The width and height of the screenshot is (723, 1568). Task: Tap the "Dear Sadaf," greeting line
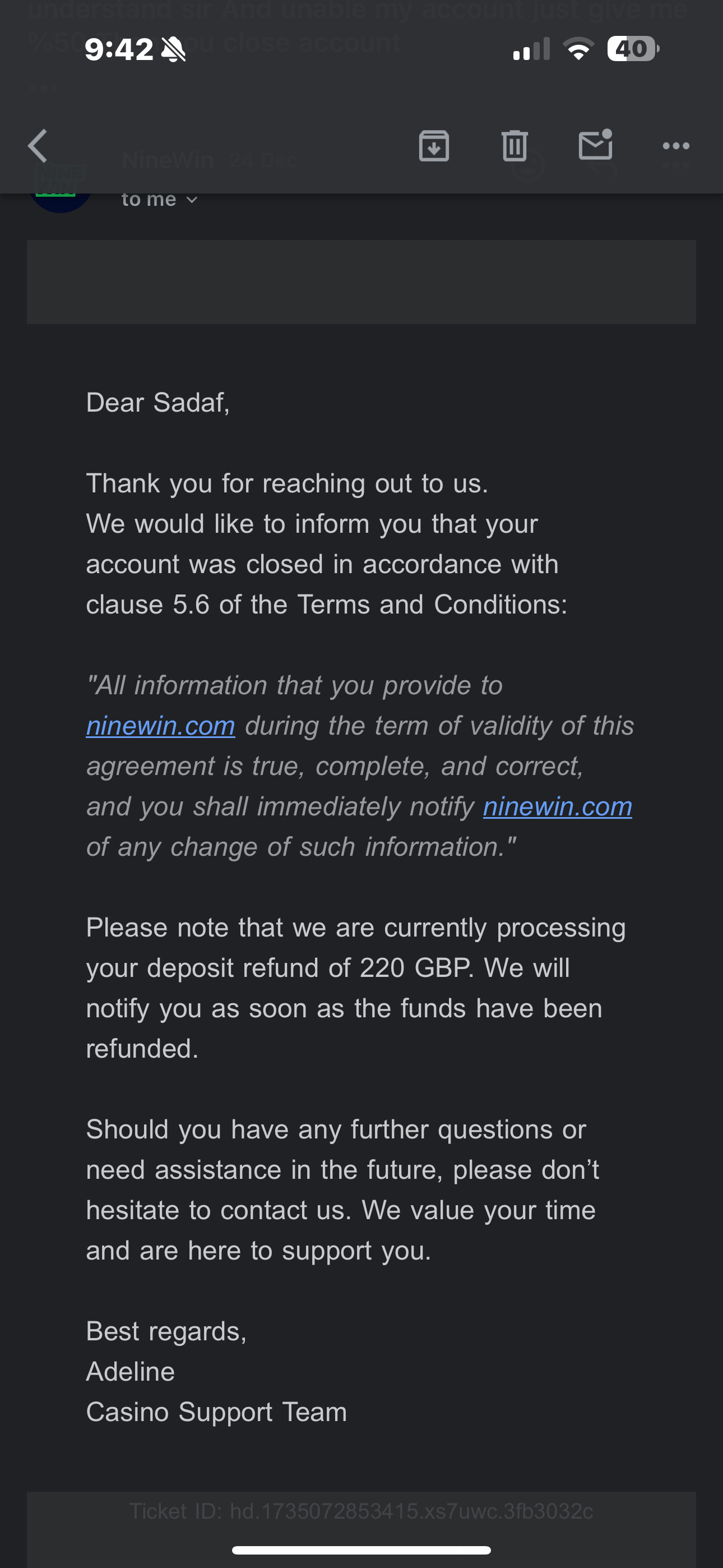click(x=158, y=402)
